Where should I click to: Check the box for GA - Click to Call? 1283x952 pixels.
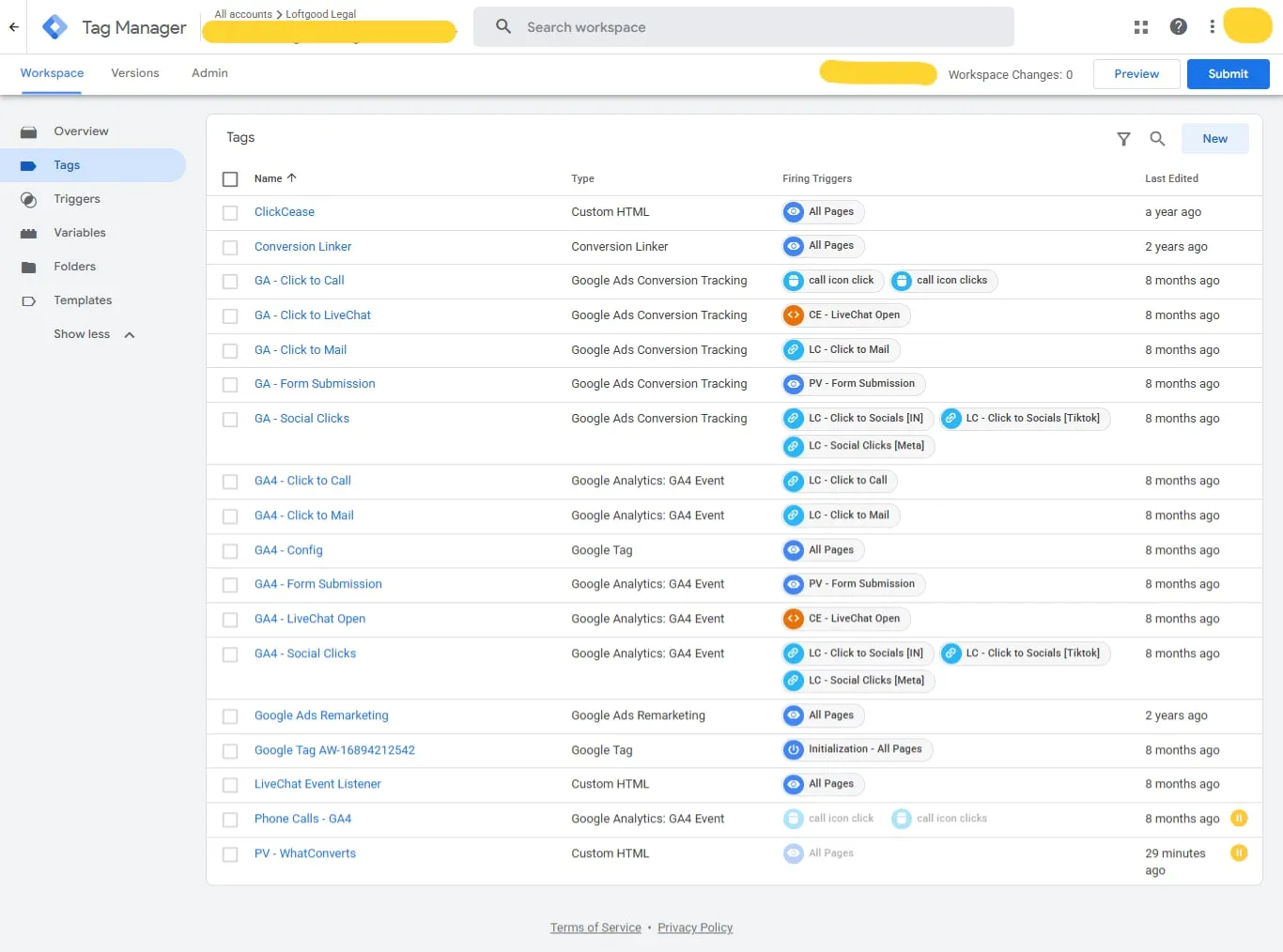pos(230,282)
